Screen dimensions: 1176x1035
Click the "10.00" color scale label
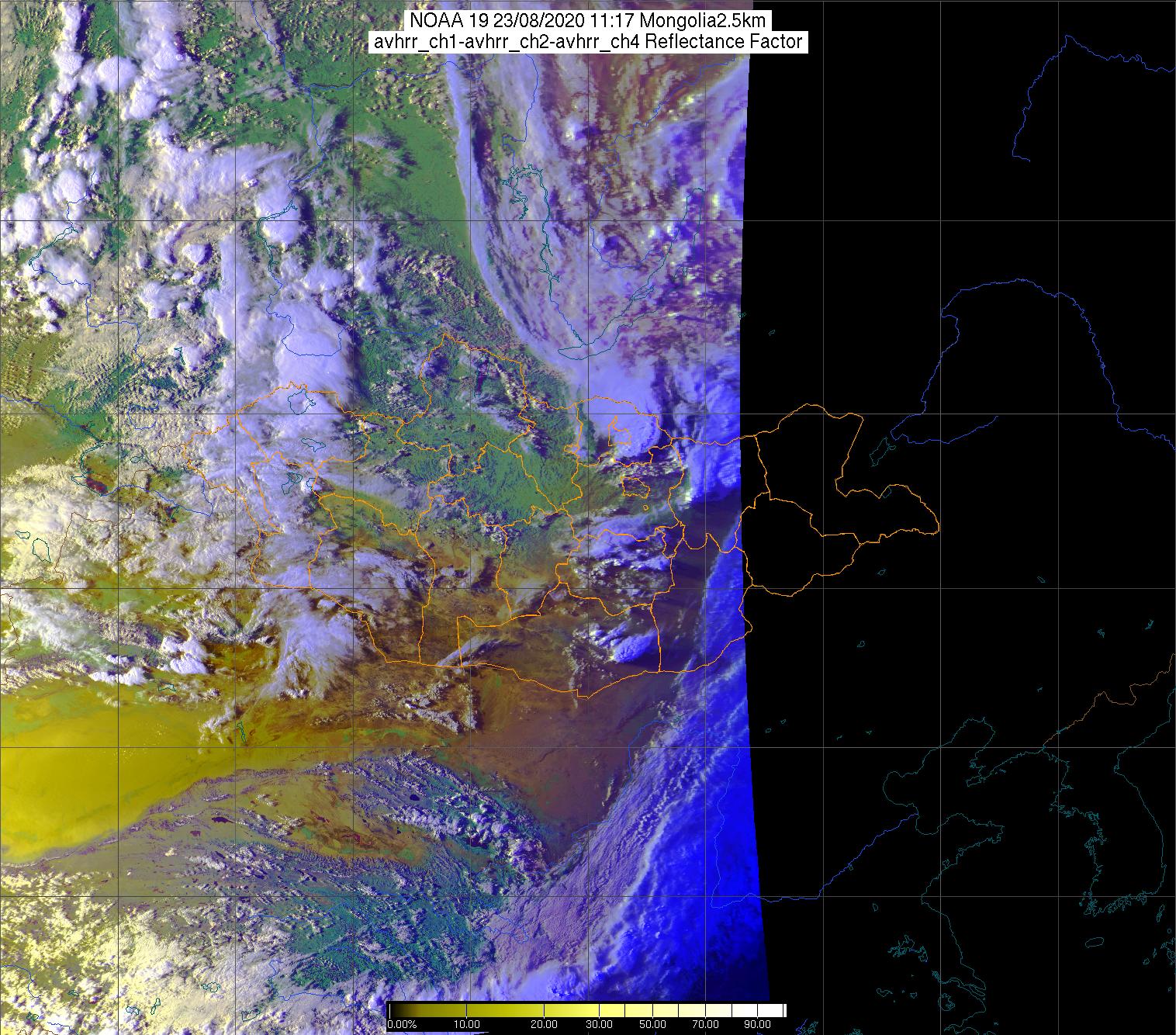click(465, 1025)
